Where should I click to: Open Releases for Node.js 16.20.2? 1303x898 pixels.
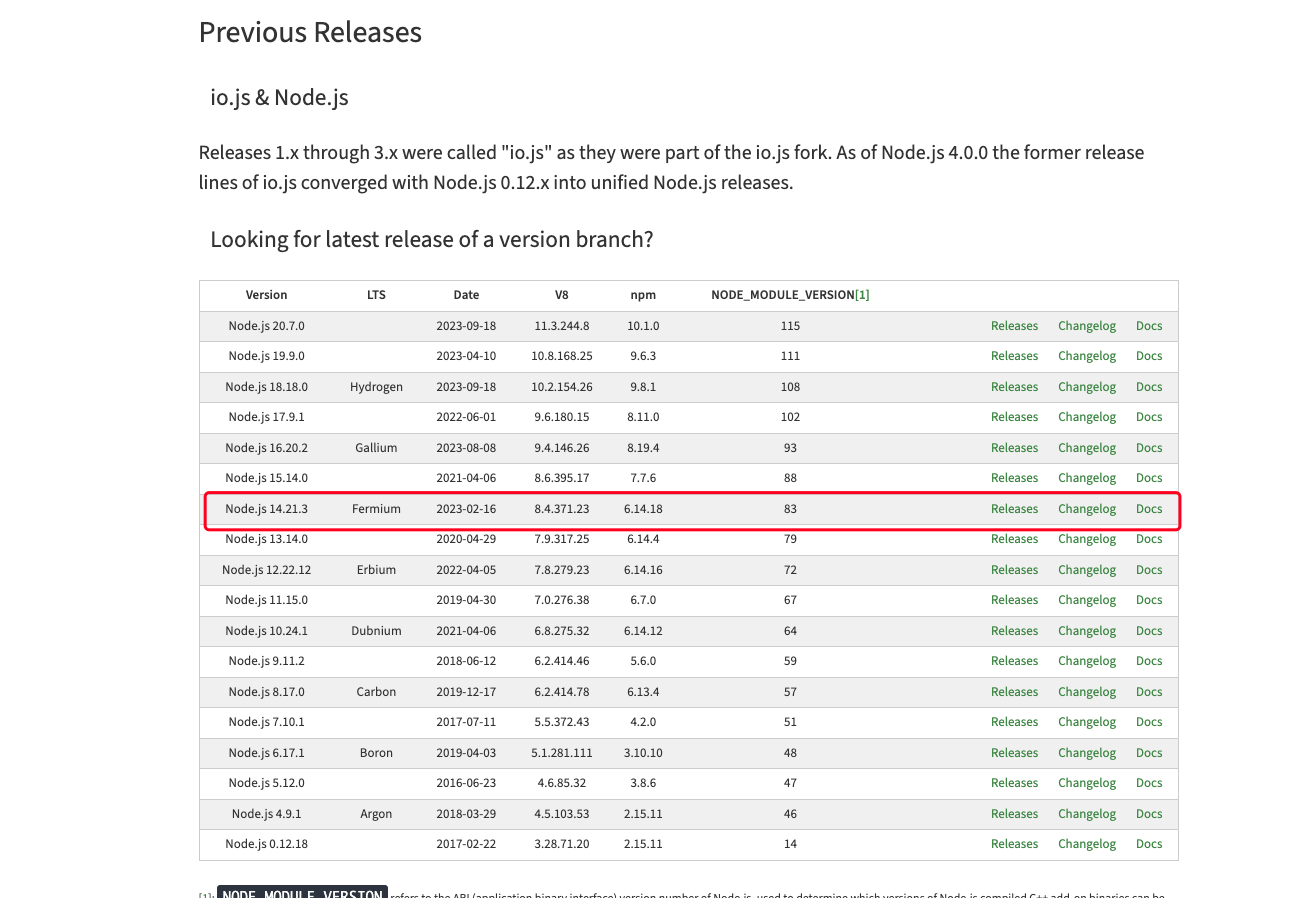coord(1014,448)
